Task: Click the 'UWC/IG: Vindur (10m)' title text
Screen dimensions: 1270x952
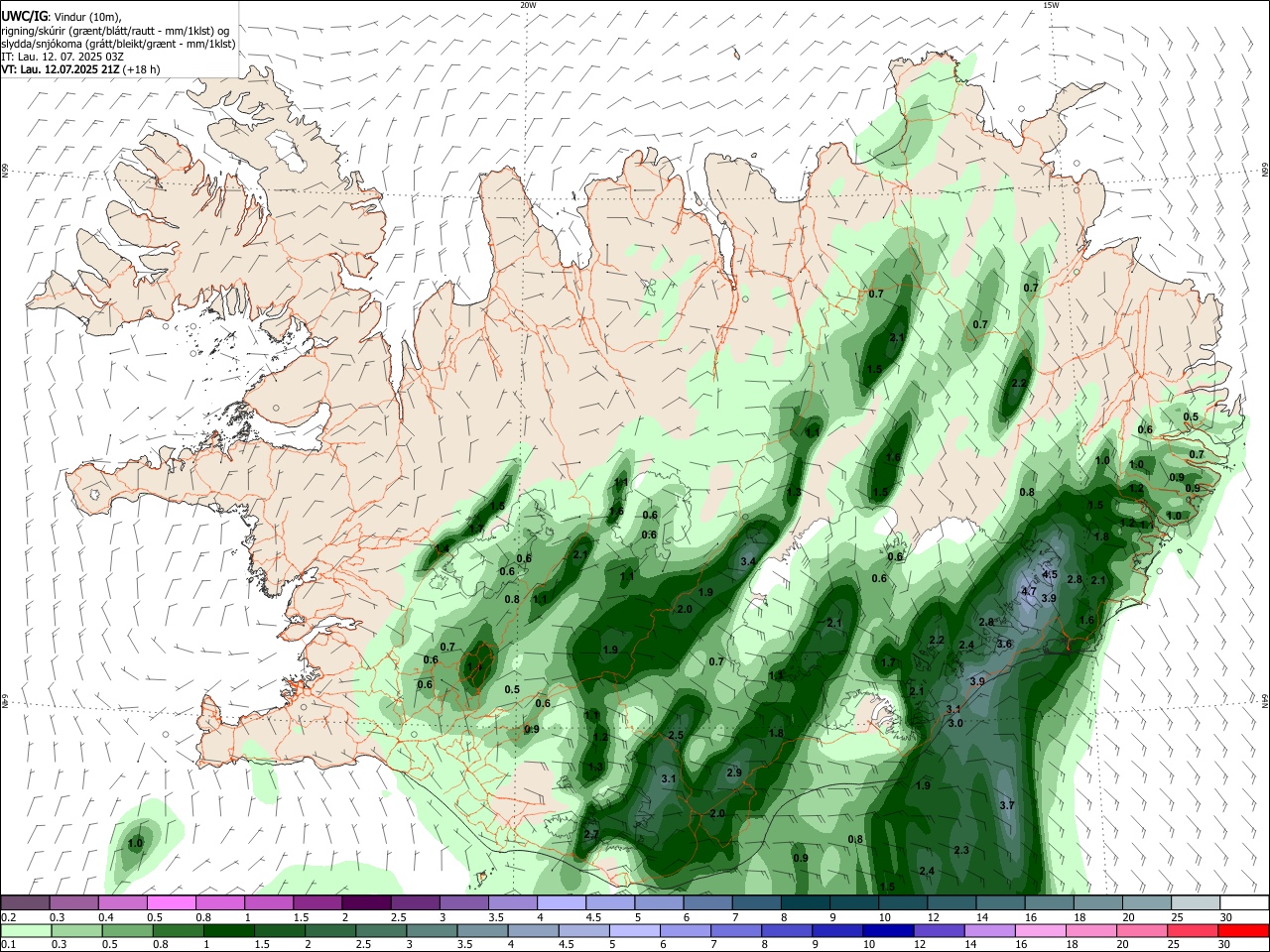Action: (62, 16)
